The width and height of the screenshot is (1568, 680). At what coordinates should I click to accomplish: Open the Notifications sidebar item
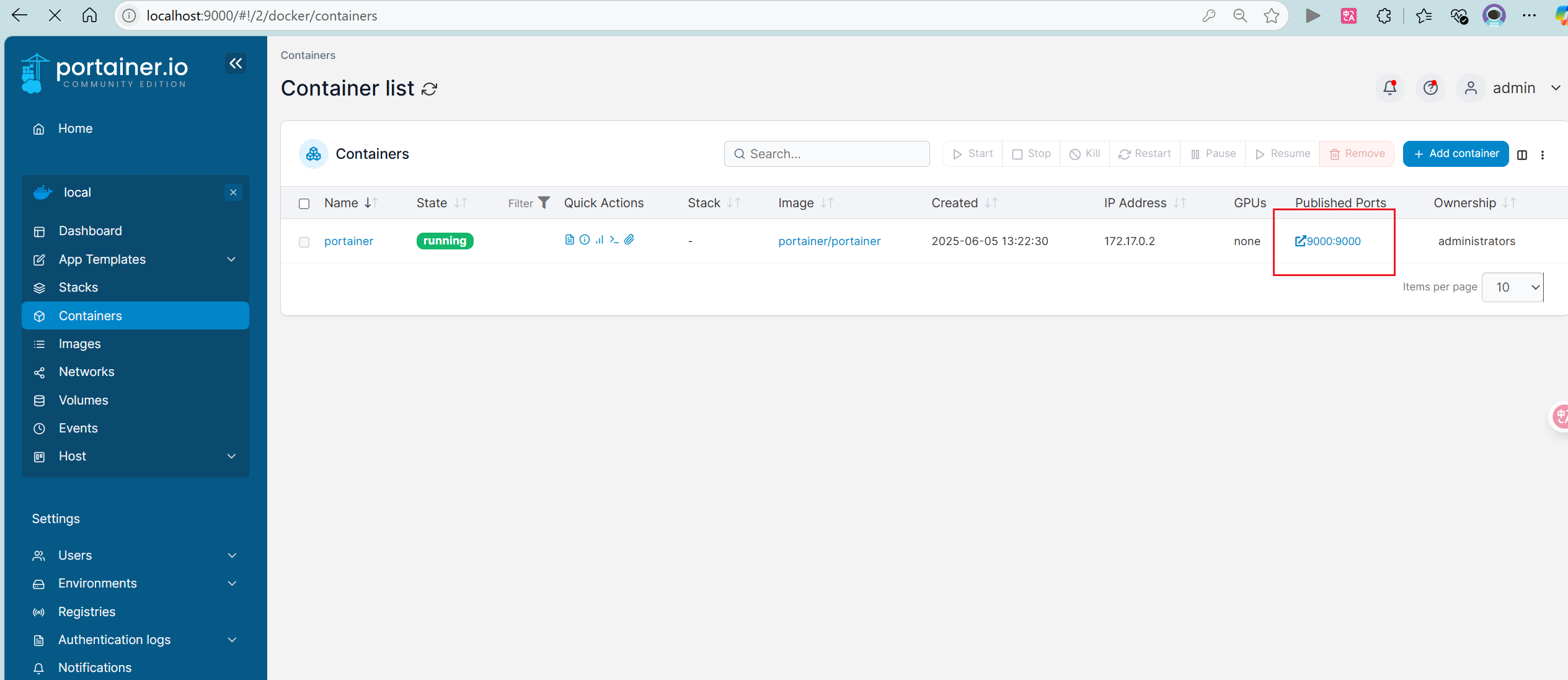pos(135,668)
